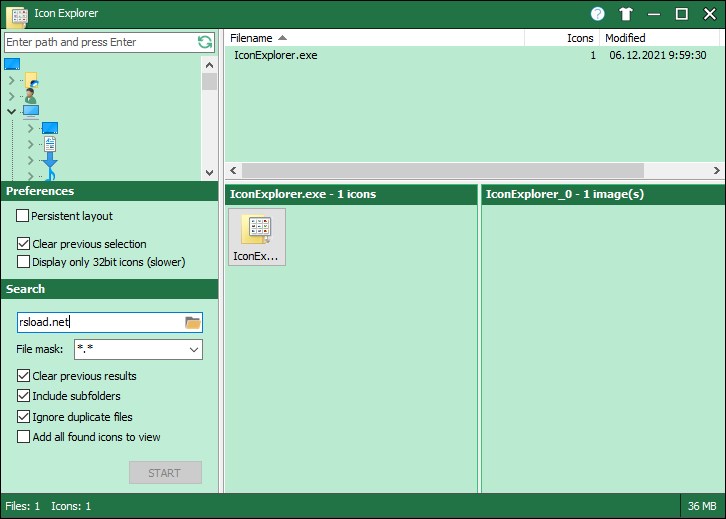Disable Ignore duplicate files

tap(23, 417)
